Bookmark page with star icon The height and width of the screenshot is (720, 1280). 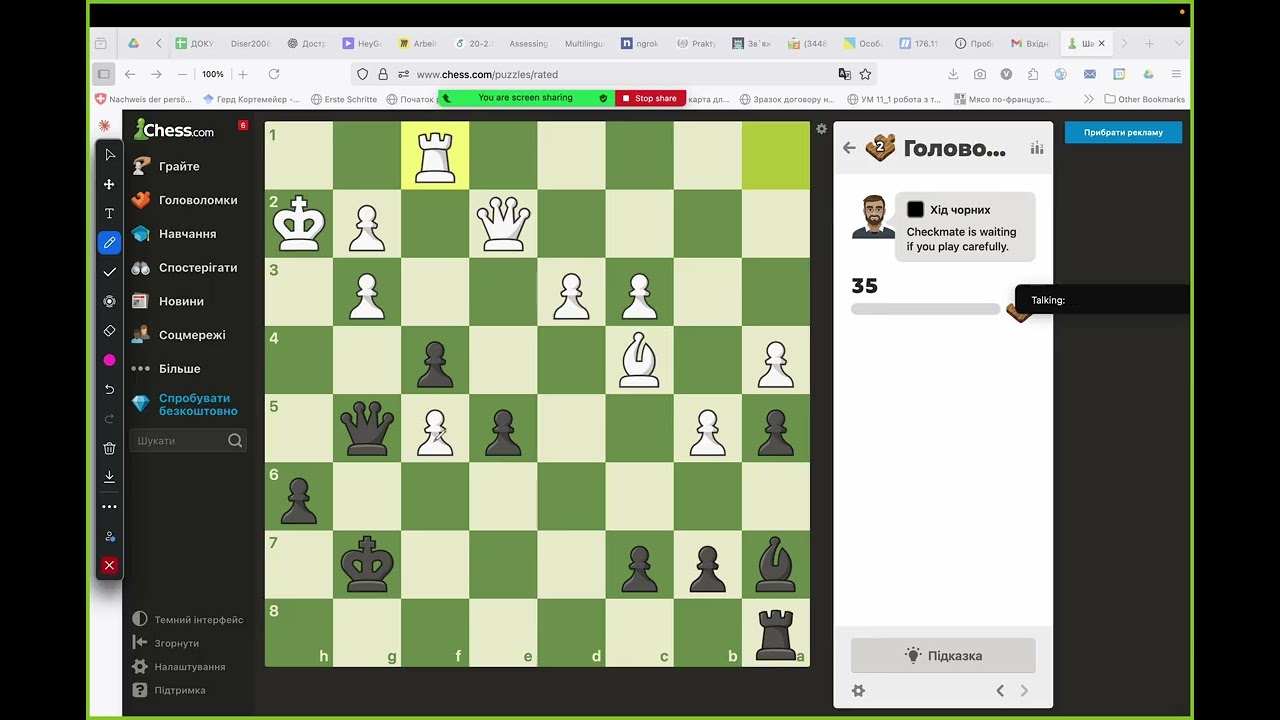point(866,74)
